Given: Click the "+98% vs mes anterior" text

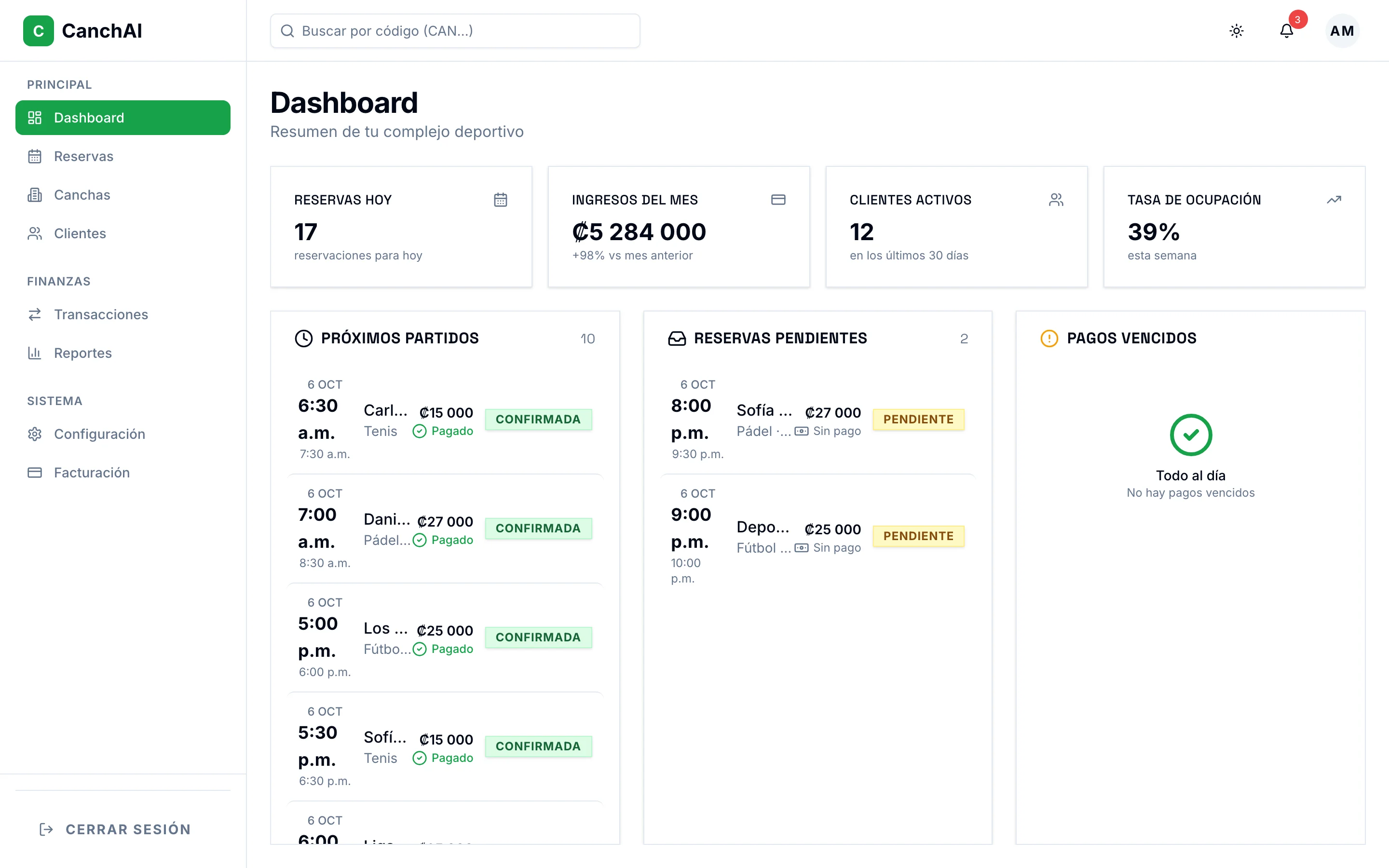Looking at the screenshot, I should click(x=632, y=256).
